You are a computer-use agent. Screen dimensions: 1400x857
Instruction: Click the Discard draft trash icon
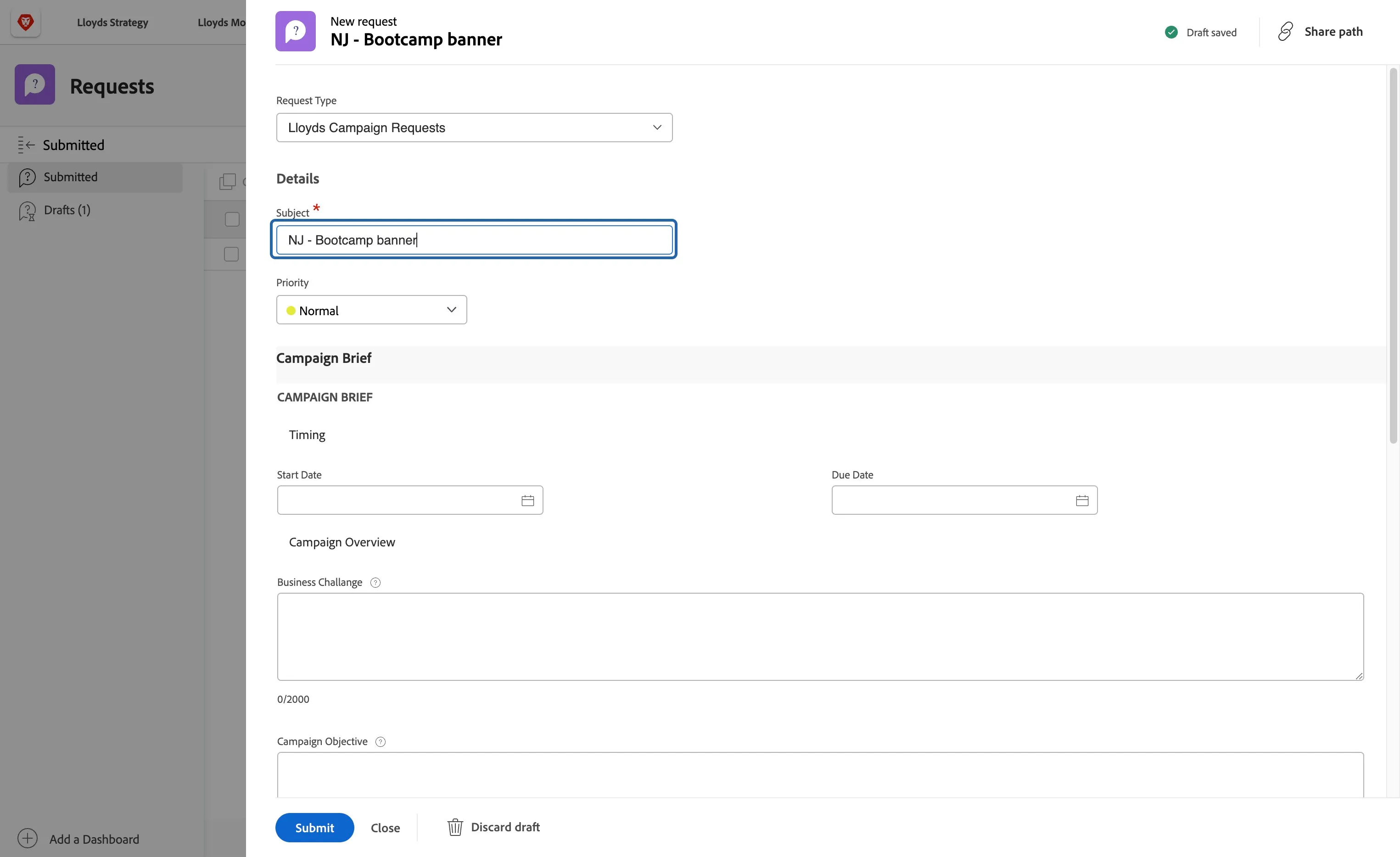(455, 828)
